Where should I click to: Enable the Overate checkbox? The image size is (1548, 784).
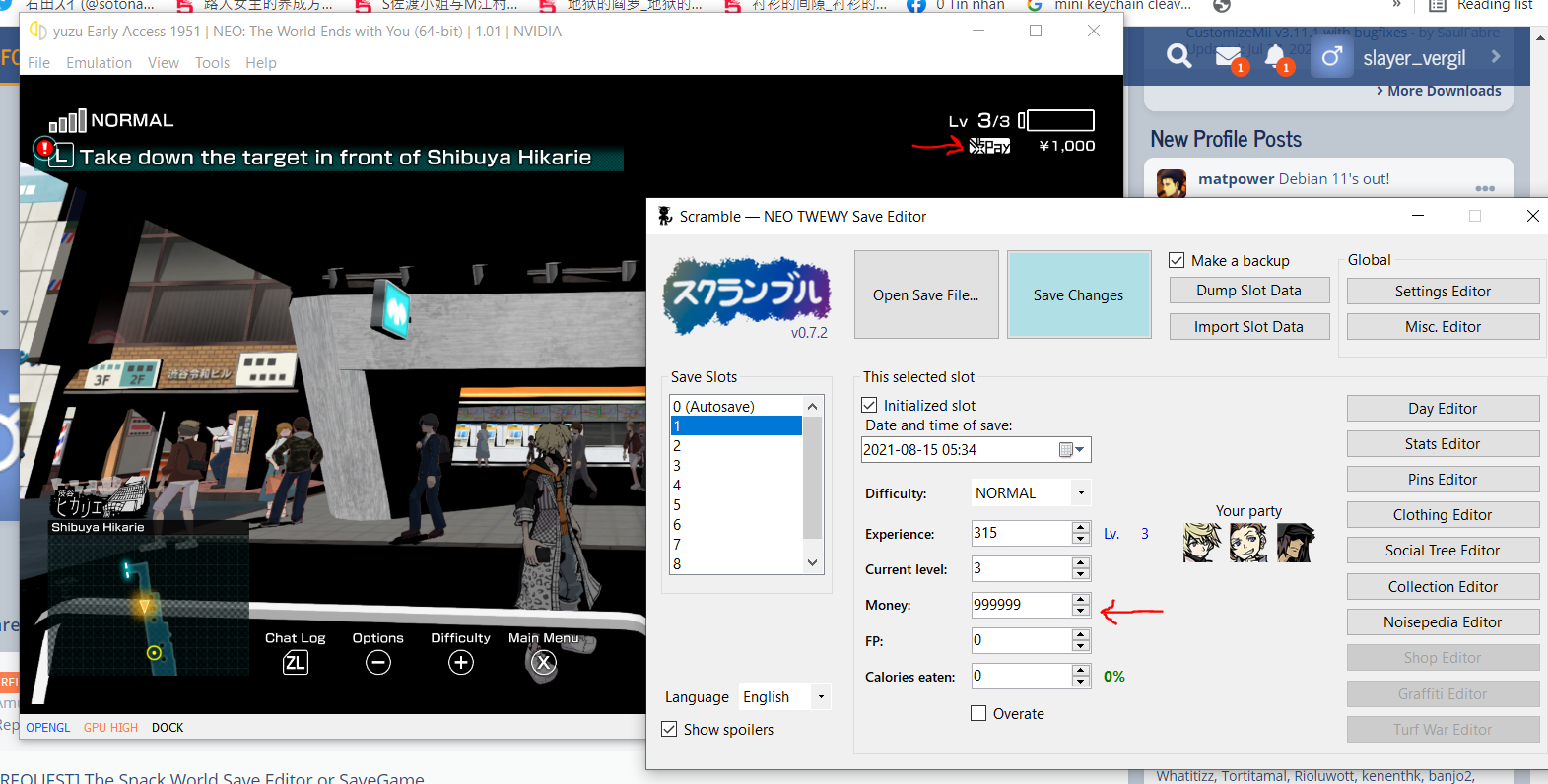978,713
